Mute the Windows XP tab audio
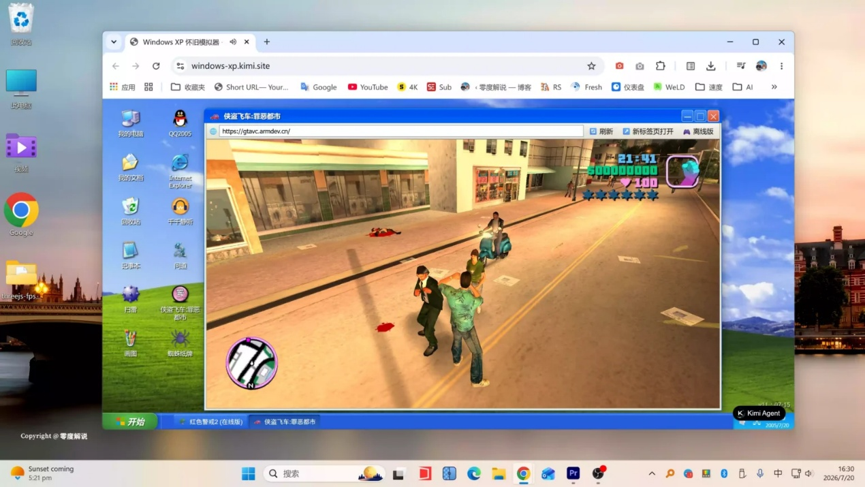This screenshot has height=487, width=865. coord(233,42)
